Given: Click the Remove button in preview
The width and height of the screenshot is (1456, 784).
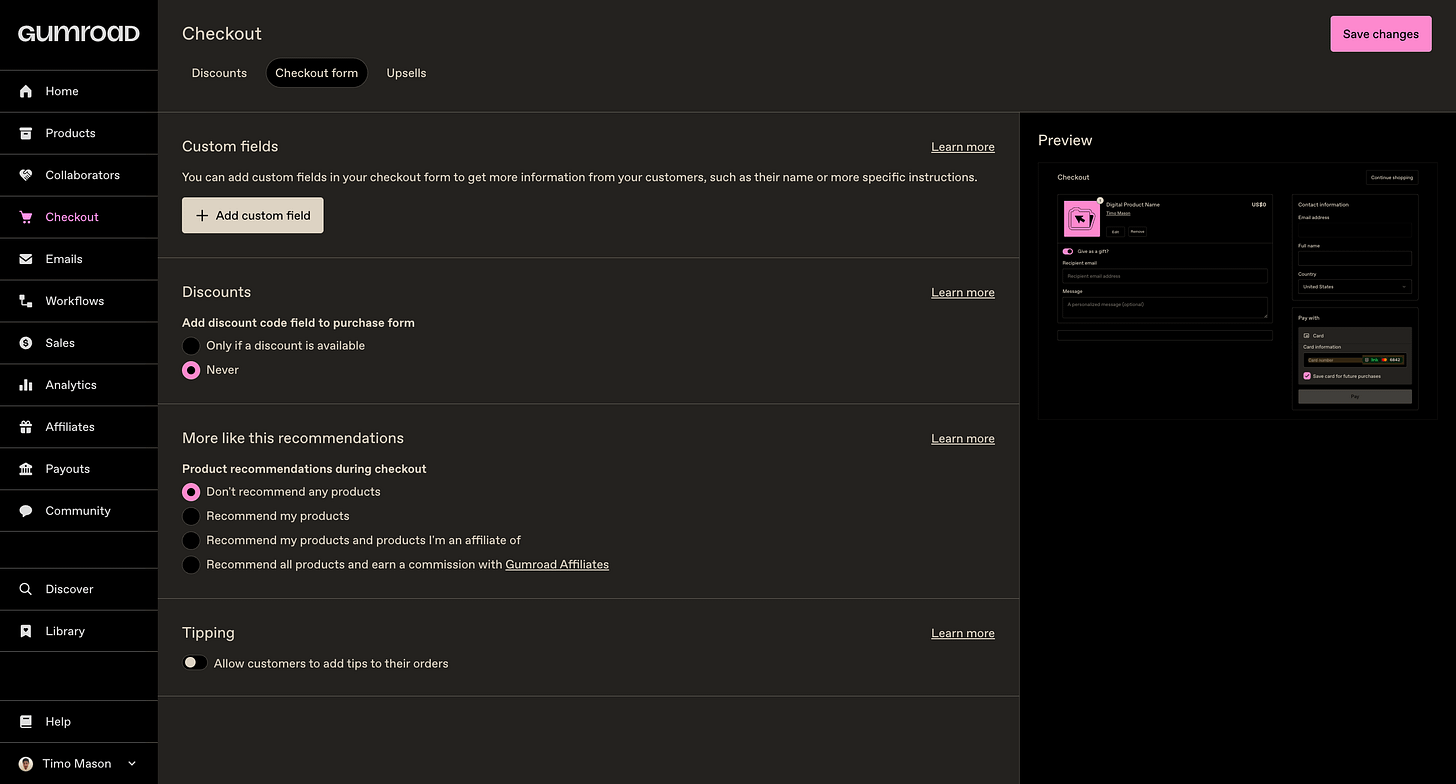Looking at the screenshot, I should 1137,232.
